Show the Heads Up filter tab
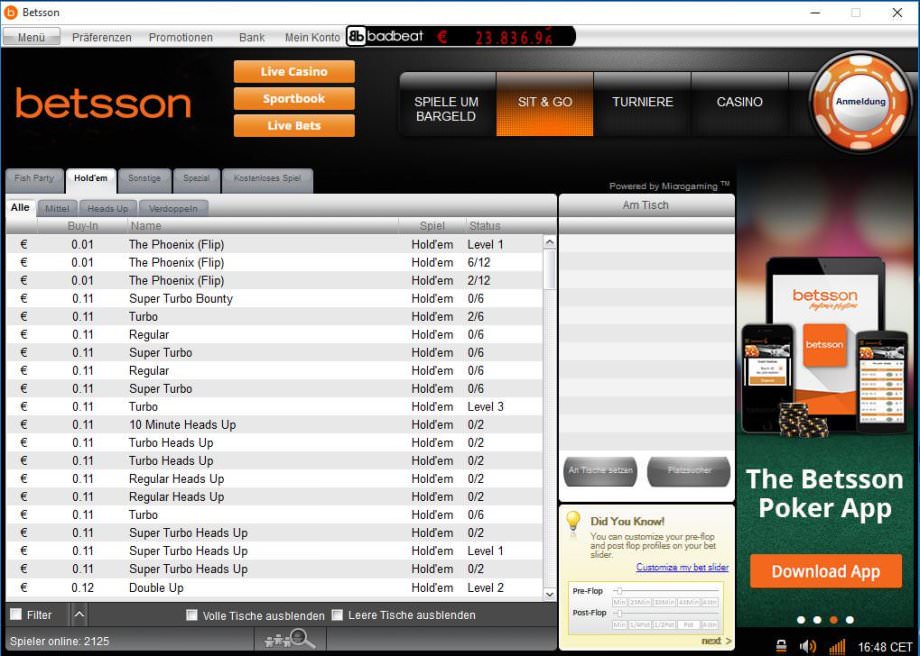Image resolution: width=920 pixels, height=656 pixels. point(107,208)
